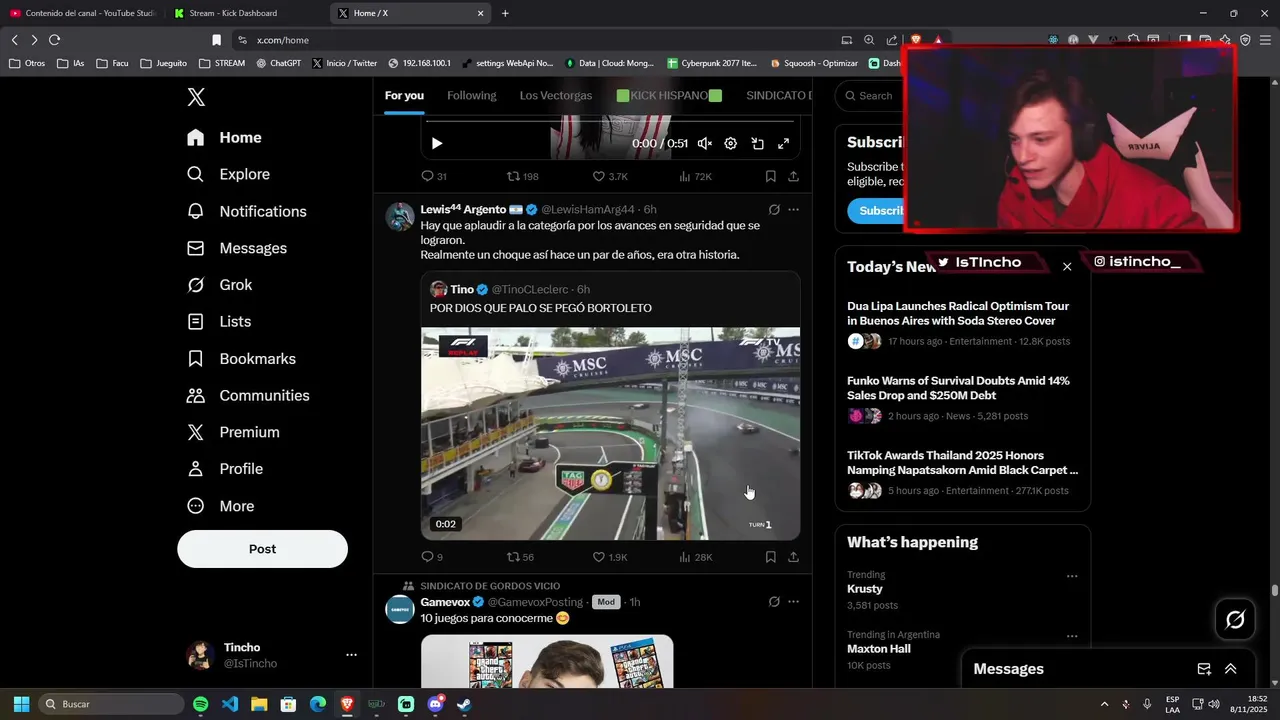Screen dimensions: 1280x720
Task: Open Profile in the sidebar
Action: 225,469
